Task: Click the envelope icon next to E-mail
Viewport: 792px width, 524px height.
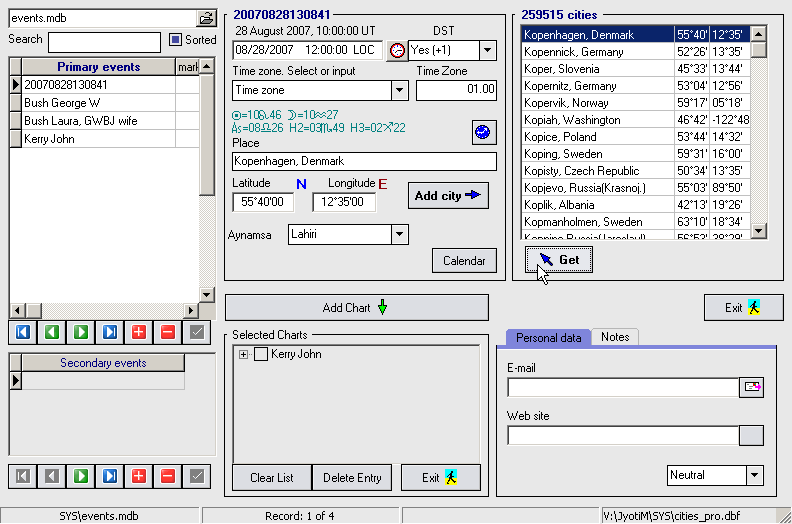Action: [x=751, y=388]
